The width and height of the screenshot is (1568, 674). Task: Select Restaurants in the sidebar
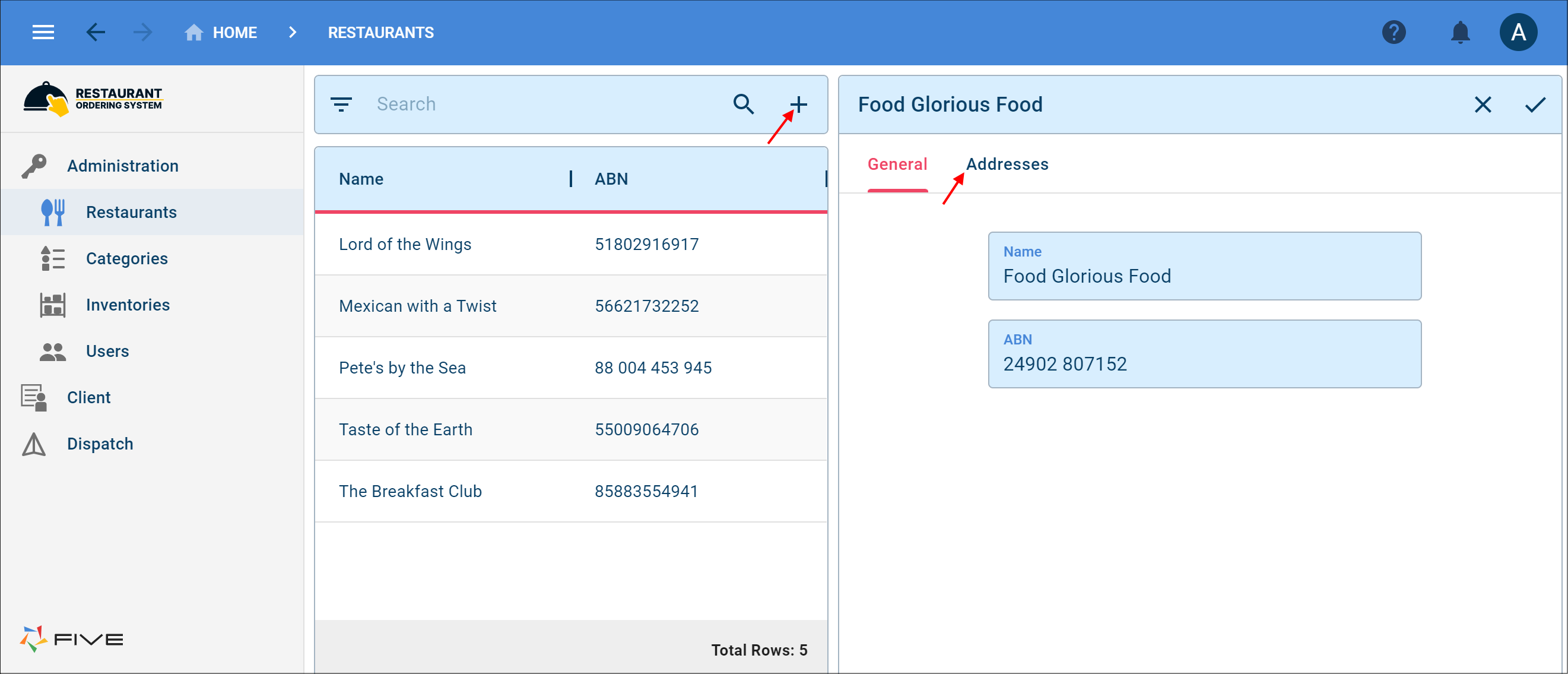click(152, 212)
